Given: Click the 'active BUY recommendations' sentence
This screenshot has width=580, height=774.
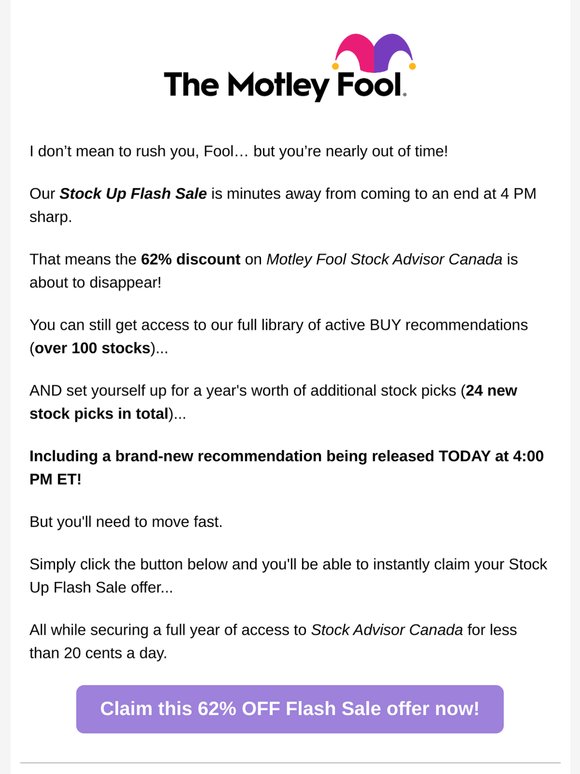Looking at the screenshot, I should click(x=279, y=336).
